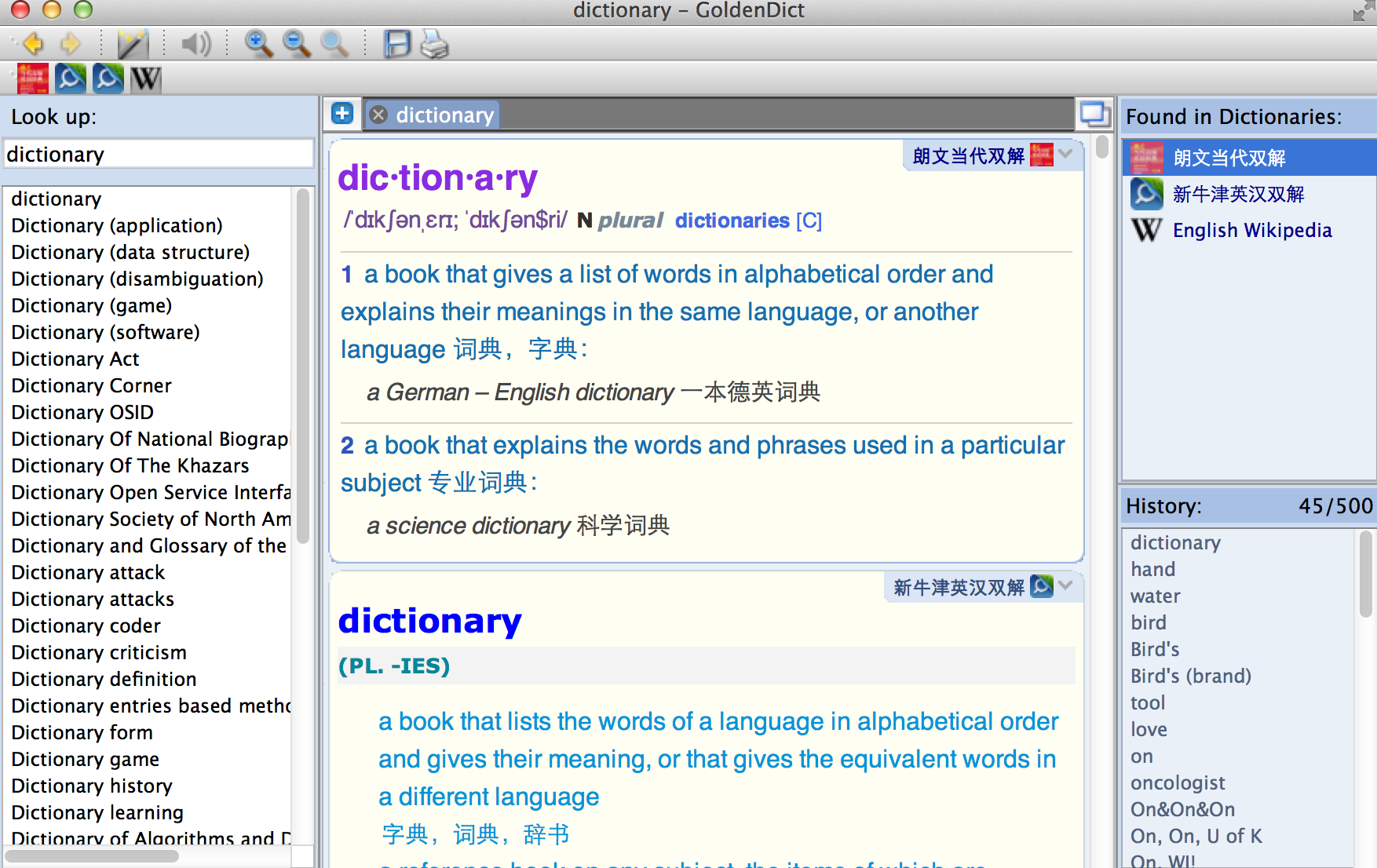This screenshot has height=868, width=1377.
Task: Select 'Dictionary Of The Khazars' entry
Action: point(130,466)
